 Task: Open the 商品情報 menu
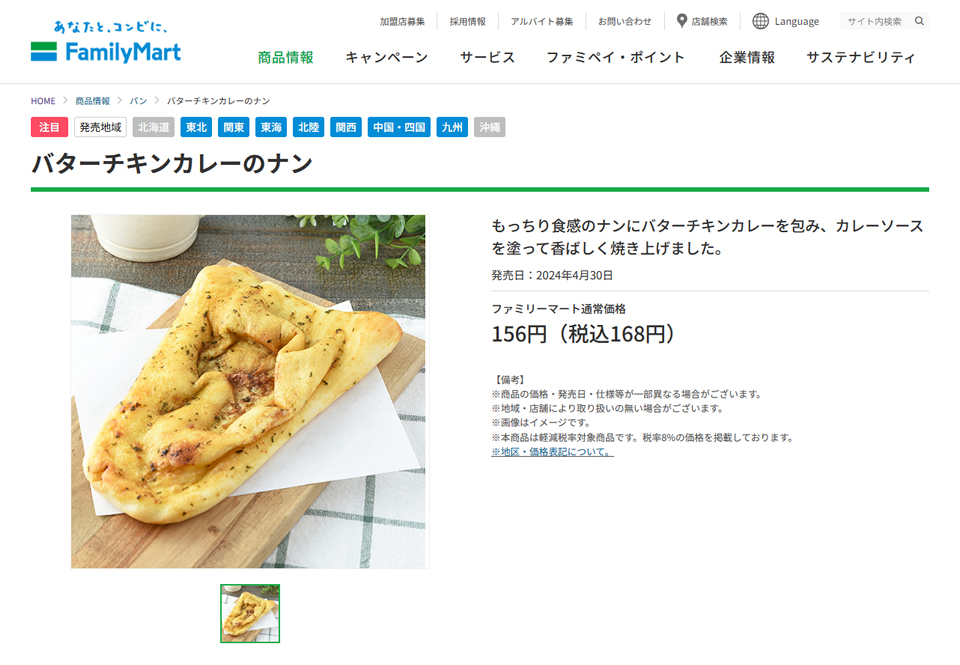(285, 58)
